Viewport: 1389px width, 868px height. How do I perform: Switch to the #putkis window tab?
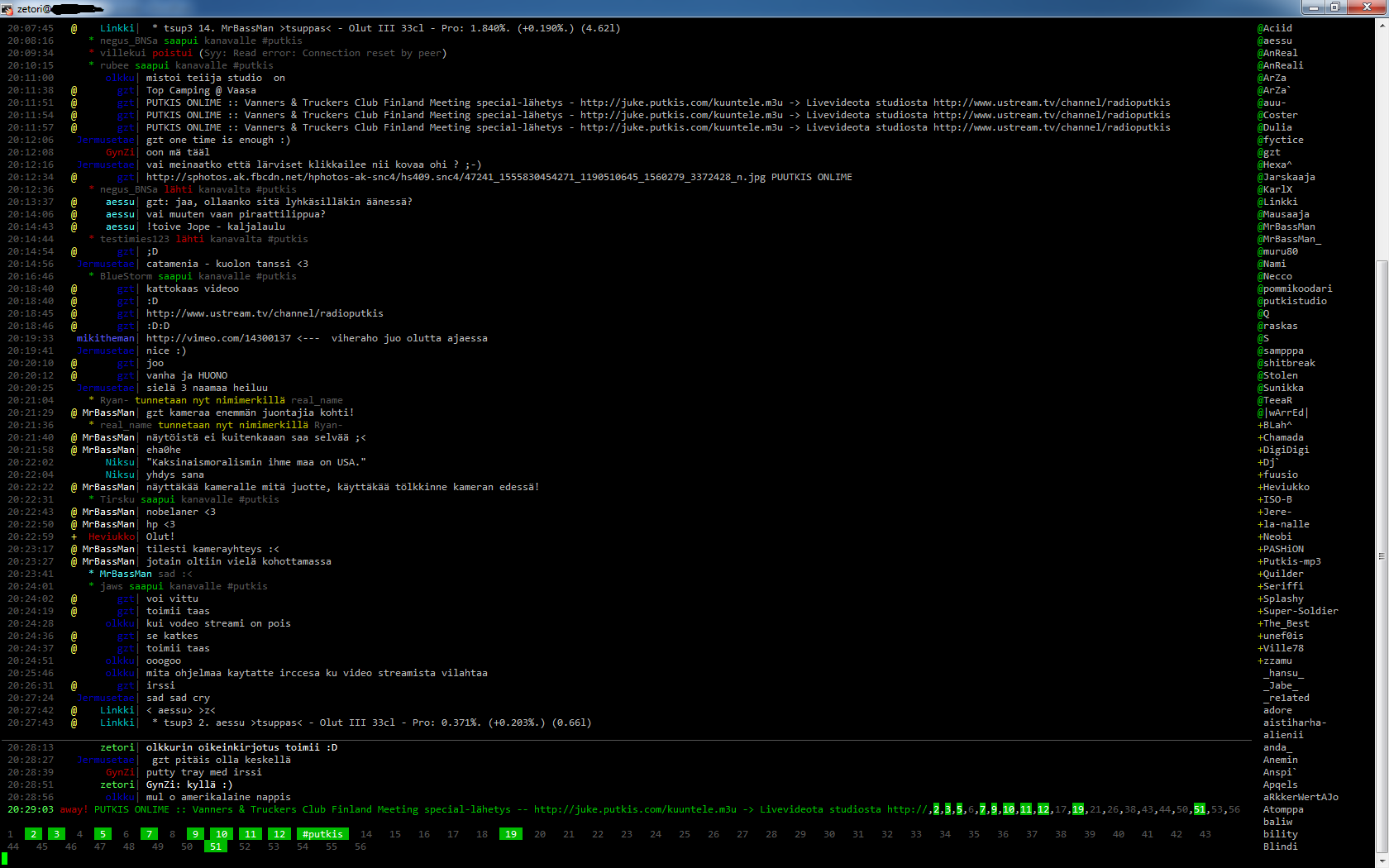tap(322, 834)
